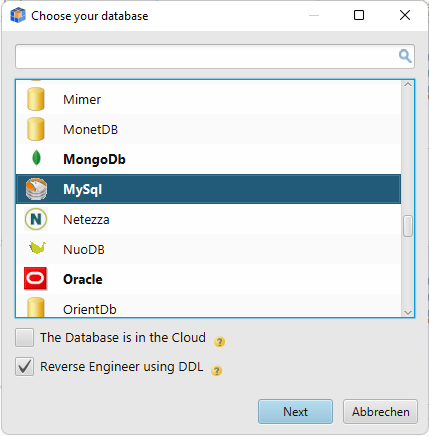Click the Abbrechen button
The image size is (429, 436).
point(380,412)
